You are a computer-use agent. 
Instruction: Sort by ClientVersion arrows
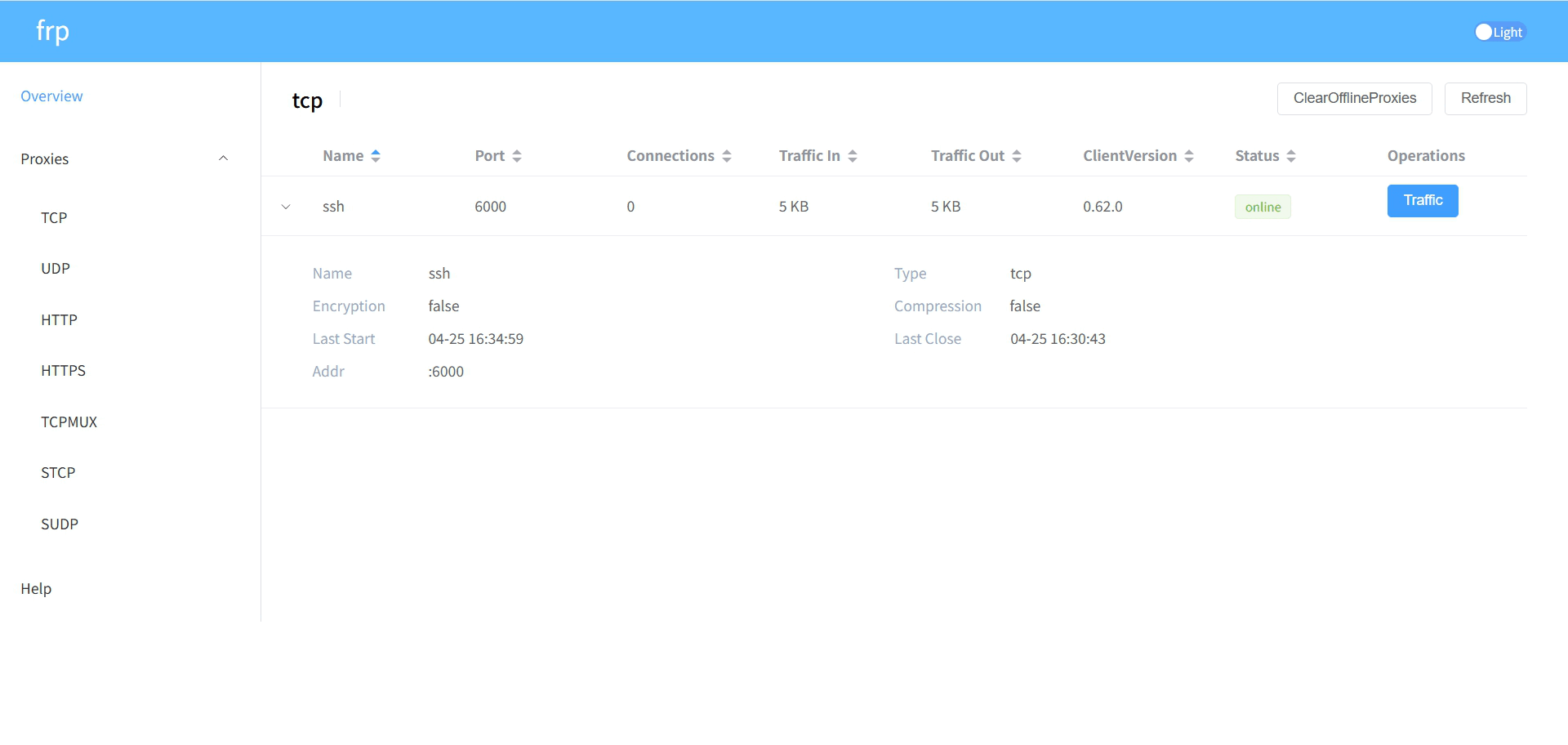(x=1188, y=156)
